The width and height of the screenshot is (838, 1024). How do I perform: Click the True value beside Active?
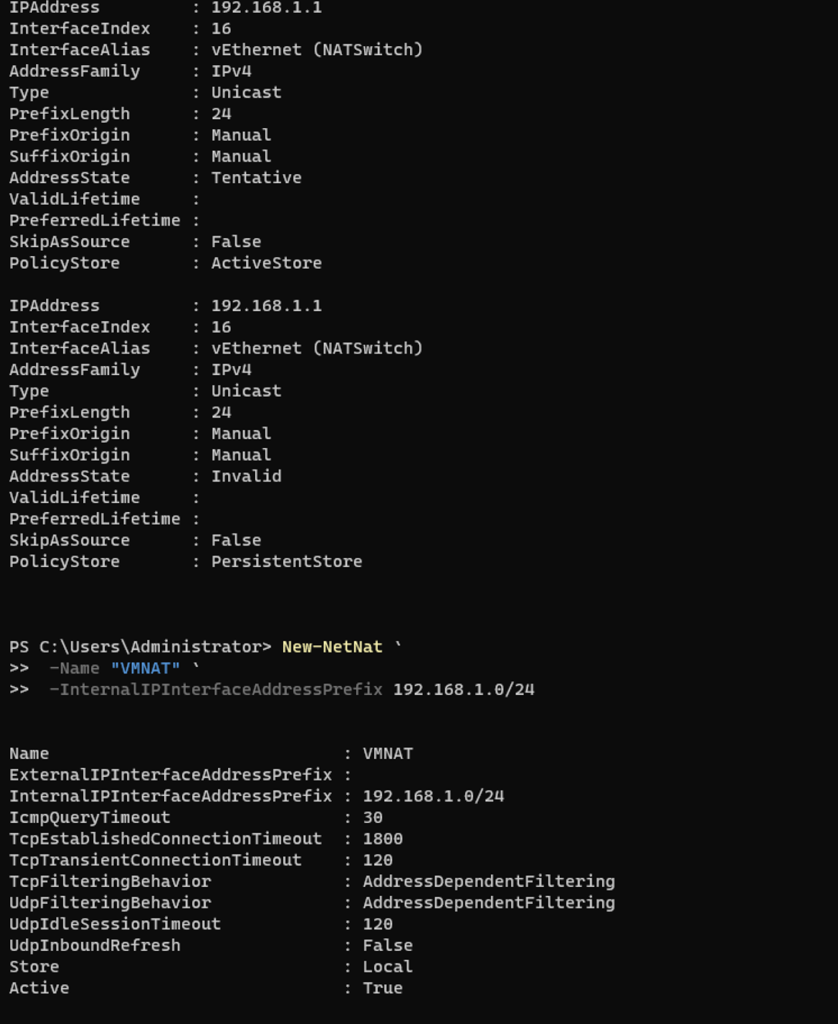tap(383, 988)
